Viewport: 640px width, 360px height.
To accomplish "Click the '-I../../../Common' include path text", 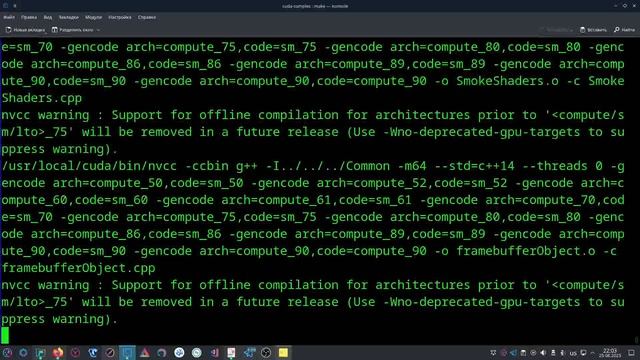I will pos(327,166).
